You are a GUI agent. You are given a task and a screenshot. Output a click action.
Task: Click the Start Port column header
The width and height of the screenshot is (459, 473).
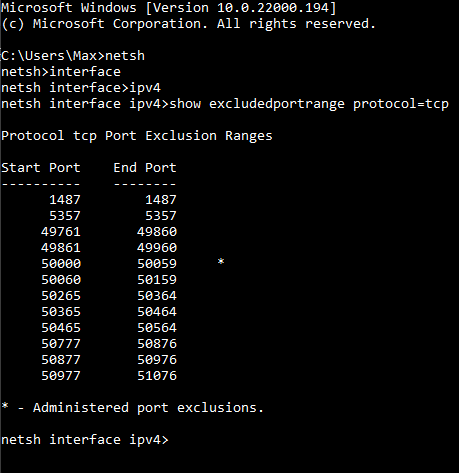coord(41,167)
